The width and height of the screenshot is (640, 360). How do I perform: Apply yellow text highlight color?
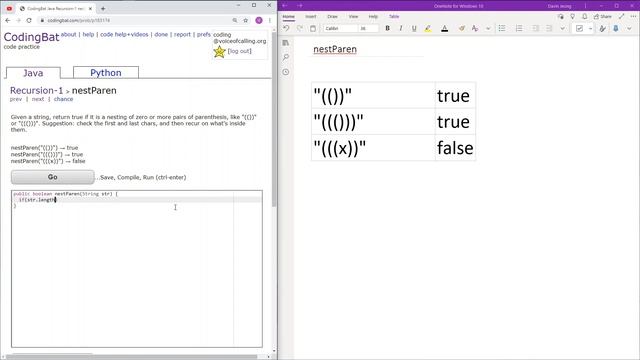pyautogui.click(x=428, y=29)
